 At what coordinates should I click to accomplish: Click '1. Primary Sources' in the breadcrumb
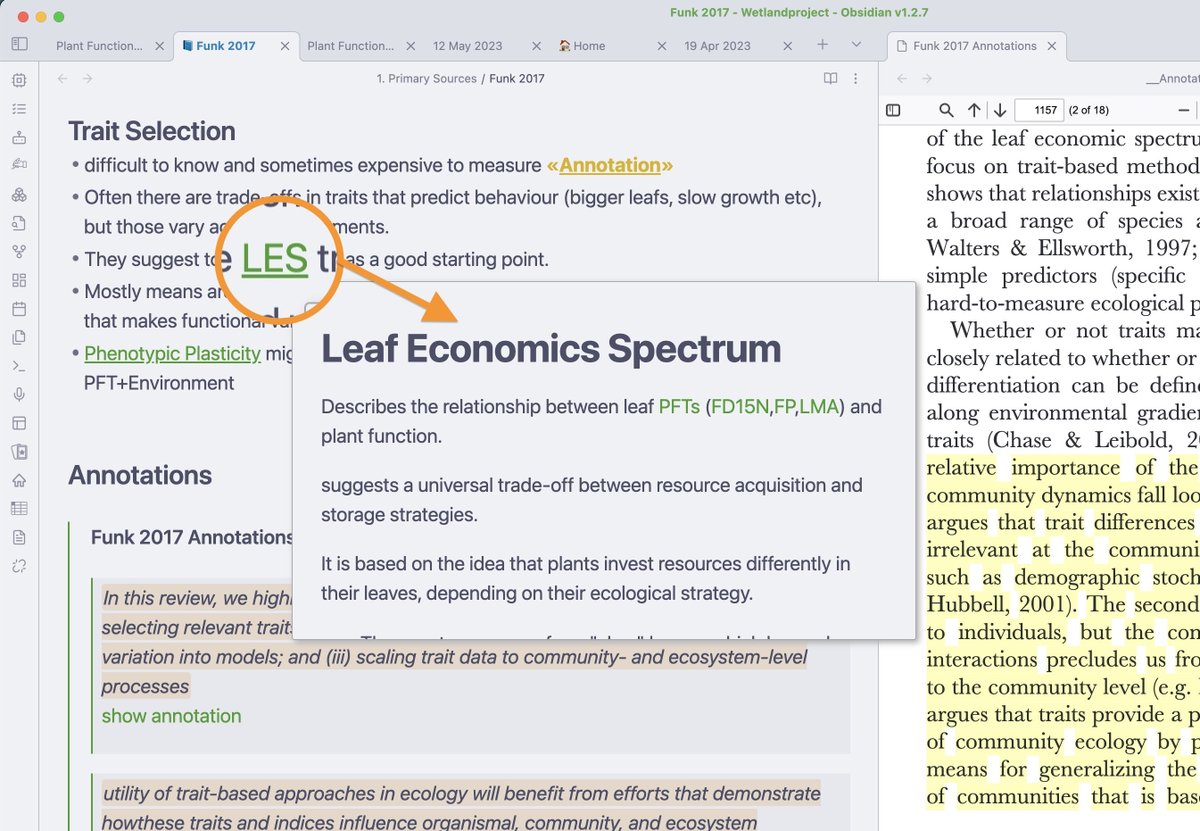[x=426, y=79]
